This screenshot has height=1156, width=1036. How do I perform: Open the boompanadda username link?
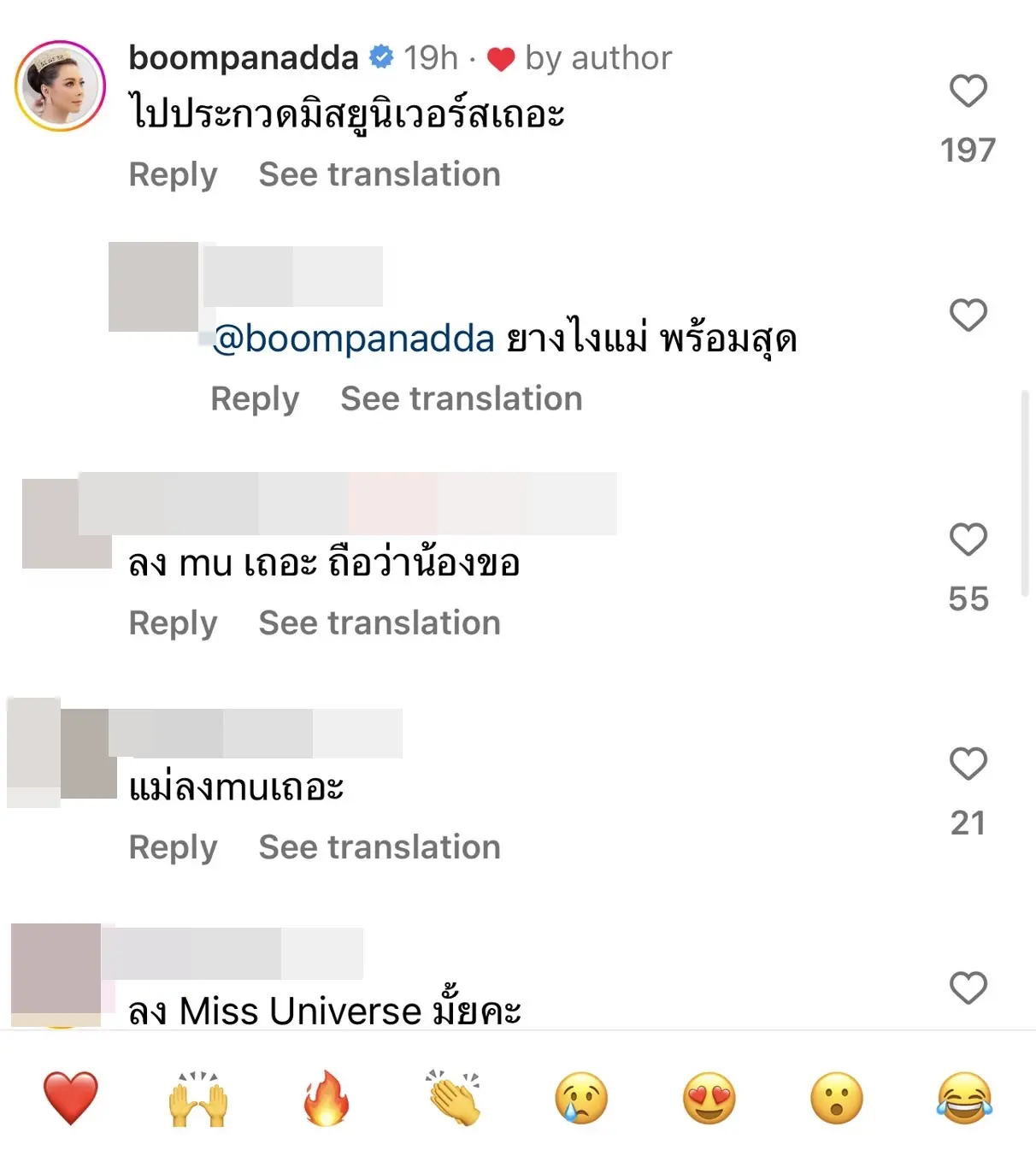244,58
